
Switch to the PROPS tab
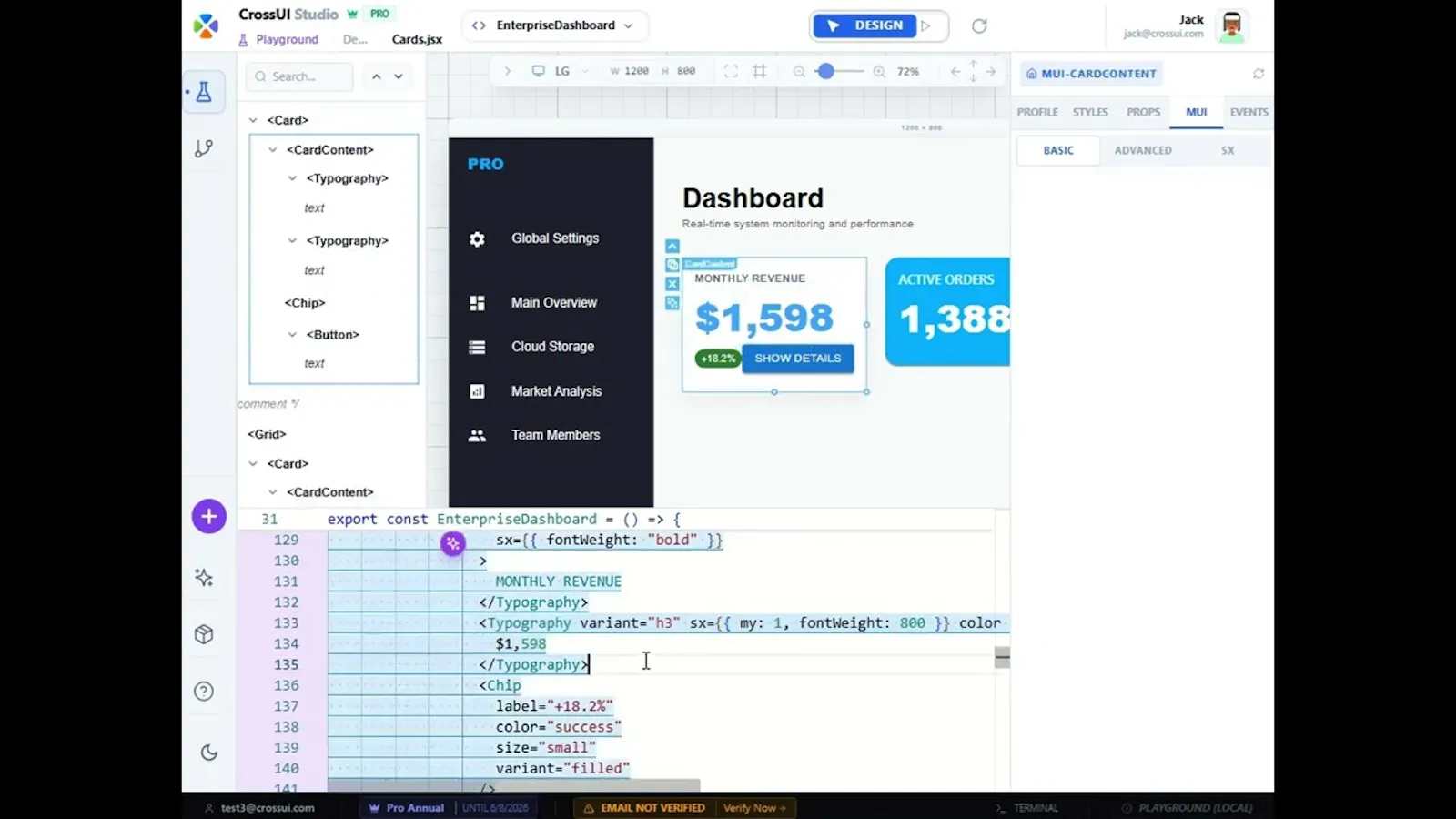click(1143, 112)
